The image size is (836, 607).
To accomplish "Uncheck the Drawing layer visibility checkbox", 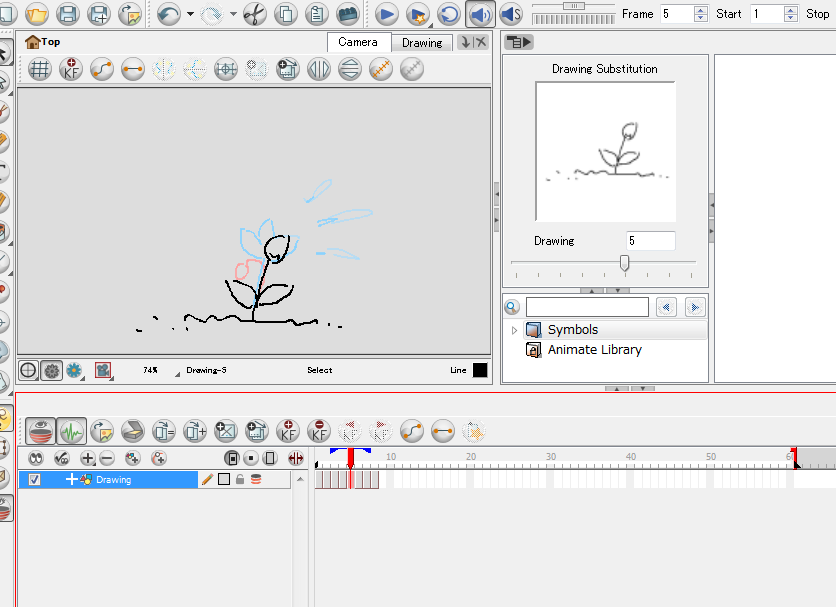I will point(34,480).
